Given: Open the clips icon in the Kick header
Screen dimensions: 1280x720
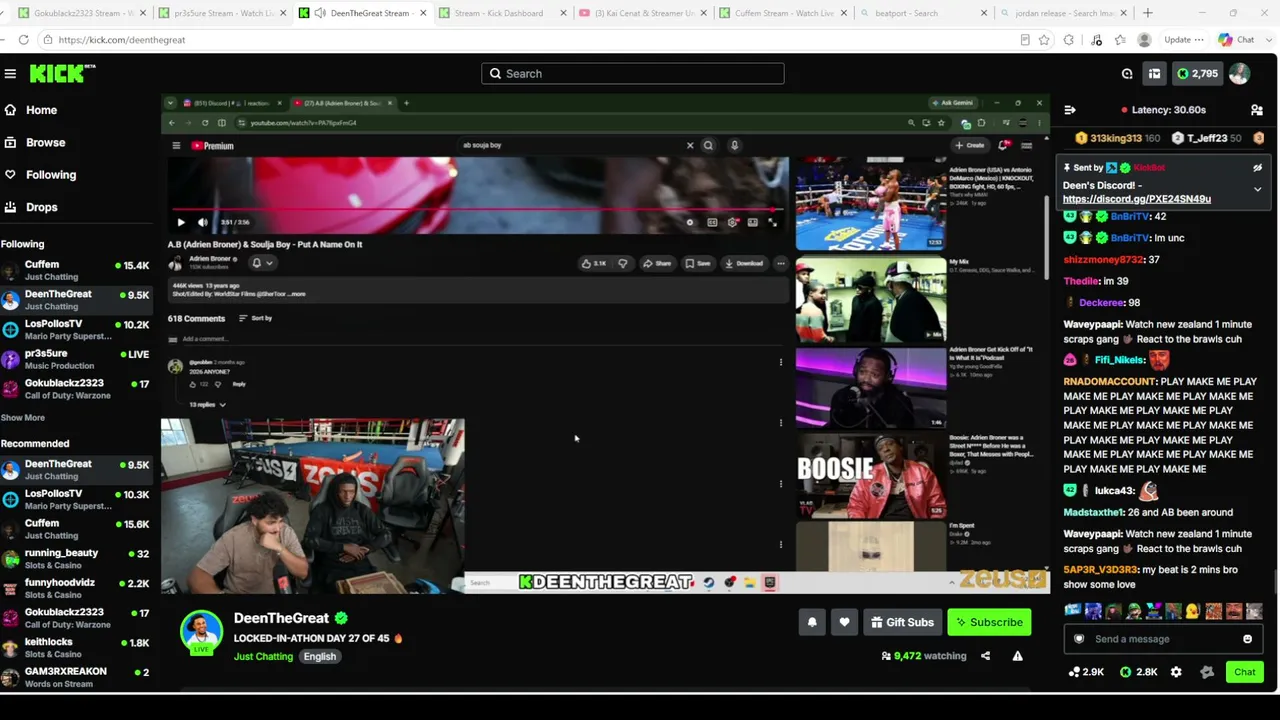Looking at the screenshot, I should [1127, 74].
